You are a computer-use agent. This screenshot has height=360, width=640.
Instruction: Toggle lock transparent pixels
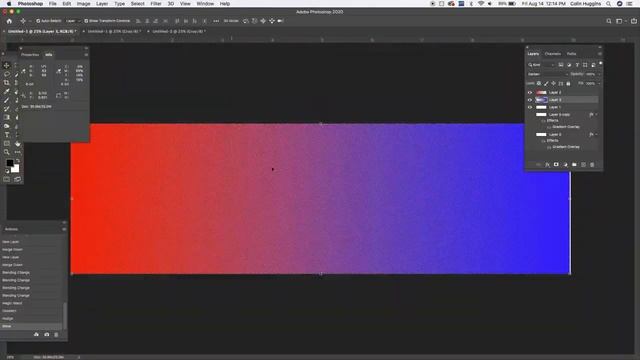coord(539,83)
